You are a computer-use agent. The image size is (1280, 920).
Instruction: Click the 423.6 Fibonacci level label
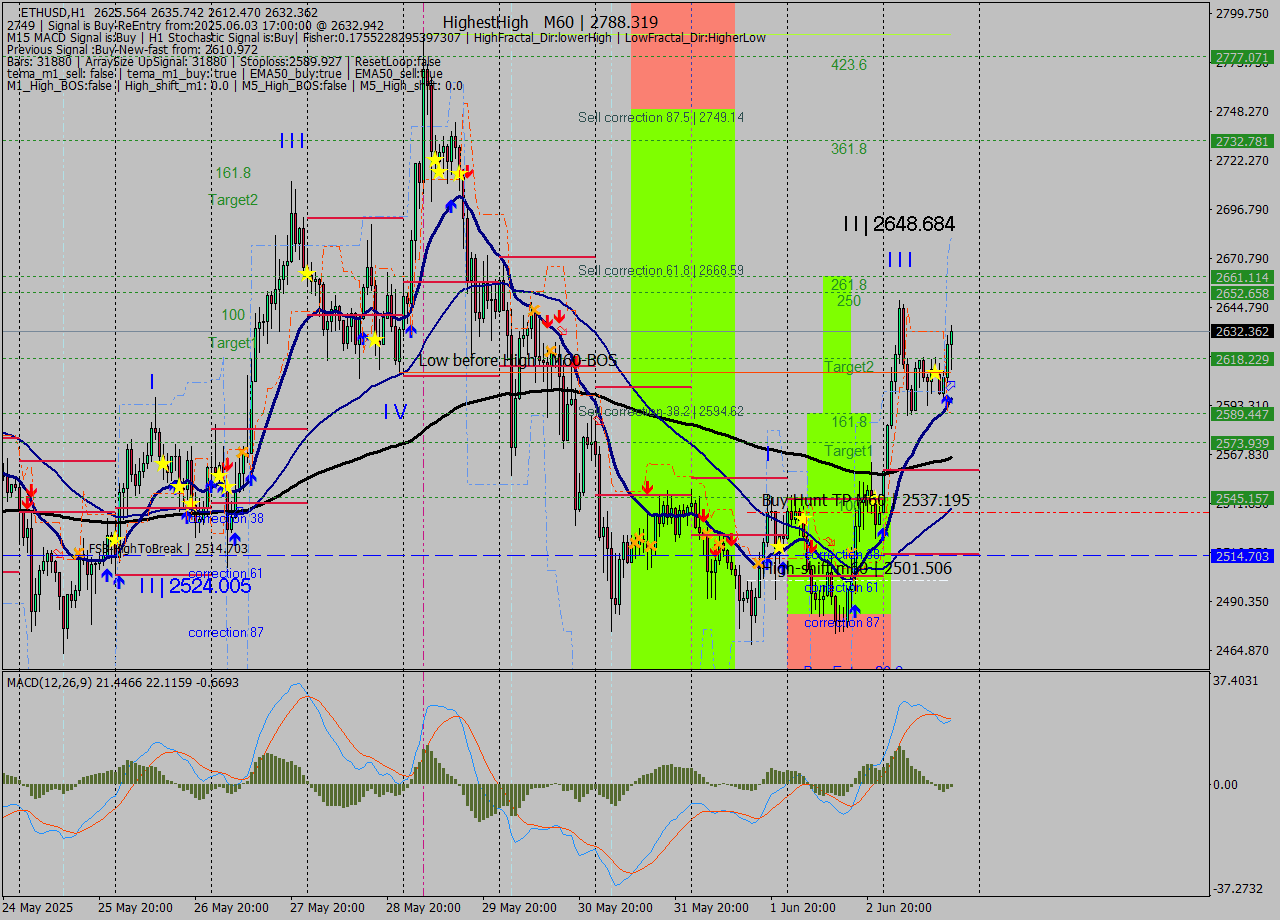tap(849, 65)
